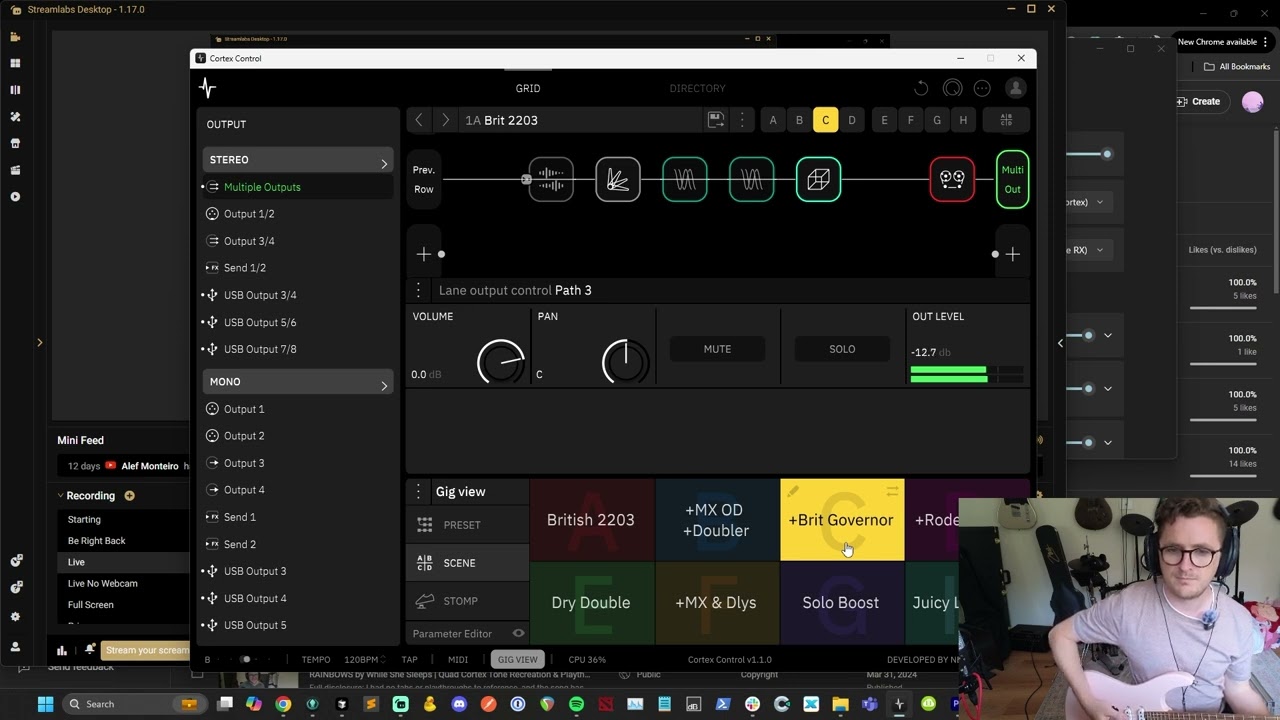Select Multiple Outputs in stereo list
Viewport: 1280px width, 720px height.
click(x=298, y=187)
